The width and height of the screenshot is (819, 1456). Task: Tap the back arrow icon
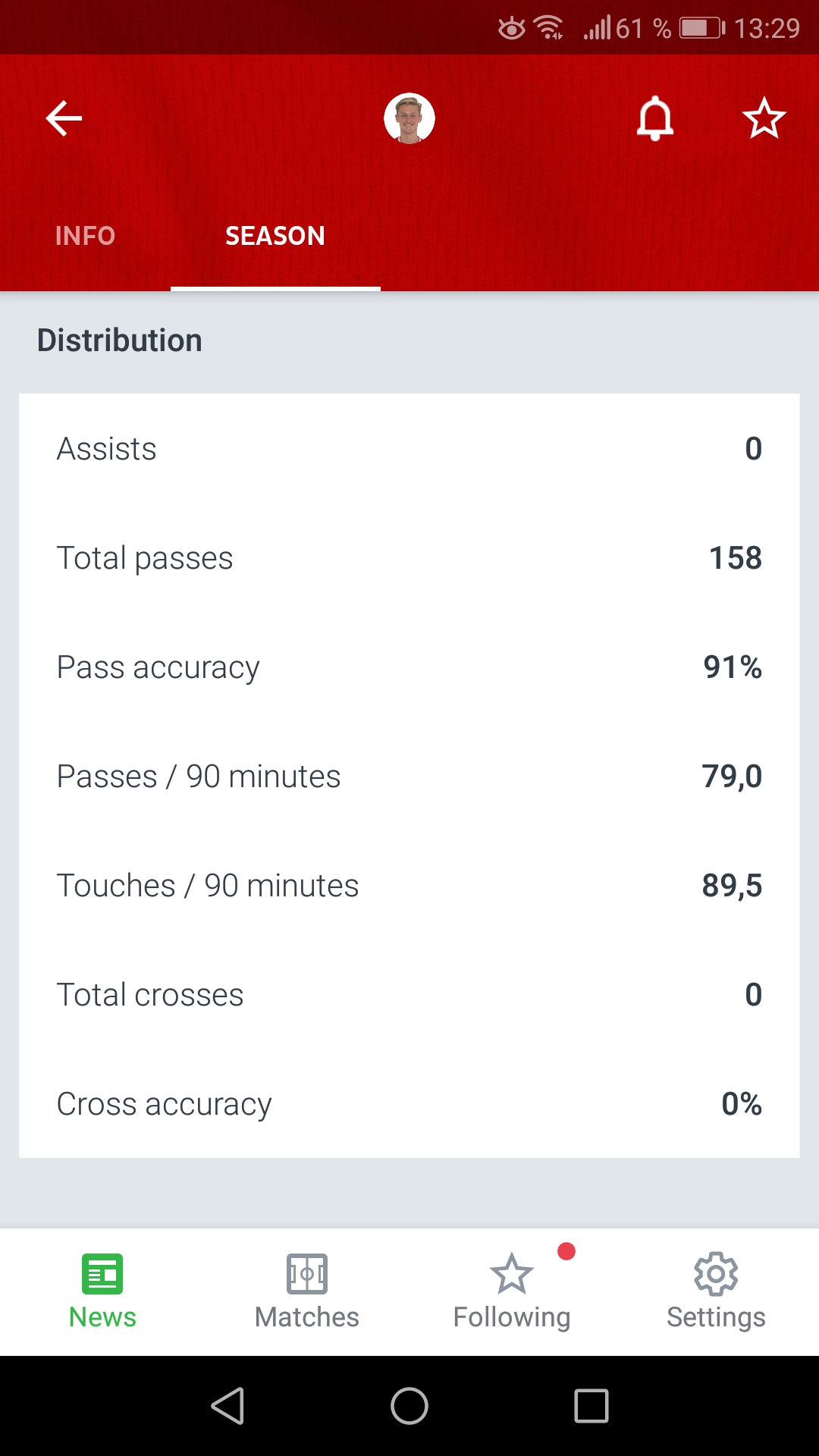coord(64,118)
